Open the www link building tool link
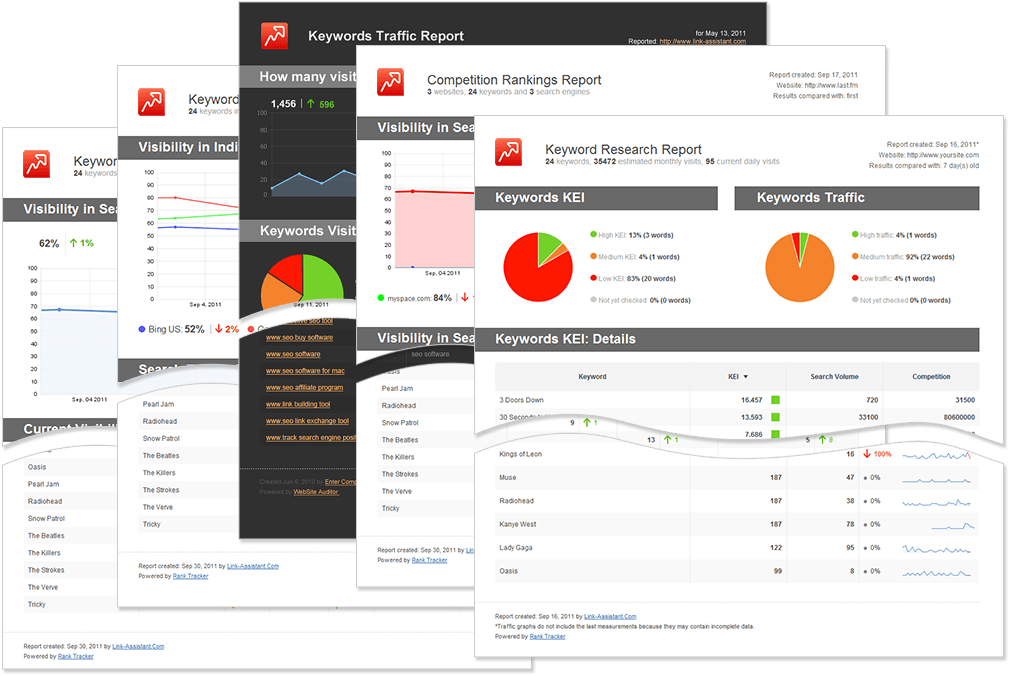Image resolution: width=1009 pixels, height=676 pixels. click(x=298, y=405)
